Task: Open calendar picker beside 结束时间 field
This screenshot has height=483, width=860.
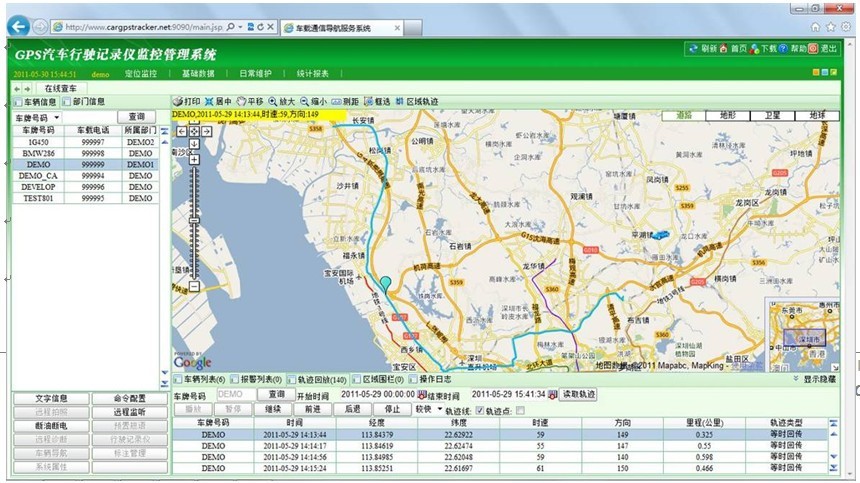Action: pyautogui.click(x=552, y=394)
